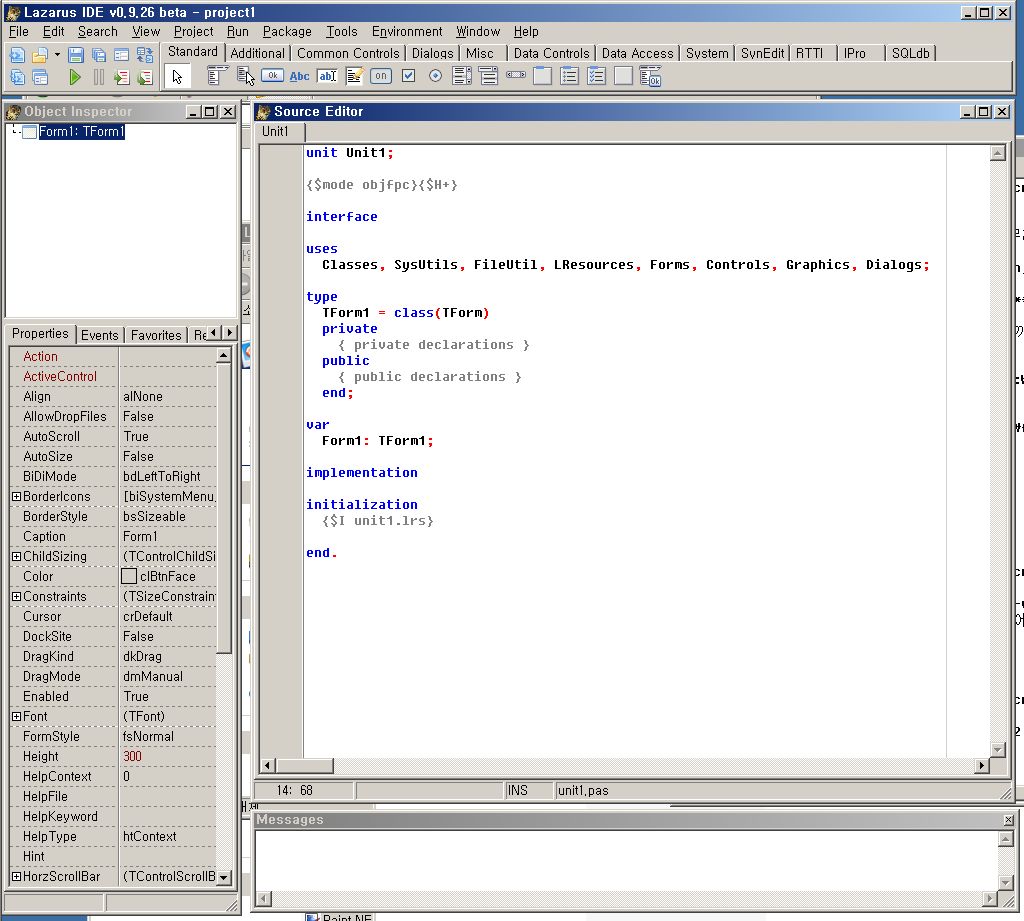The height and width of the screenshot is (921, 1024).
Task: Pick the TRadioGroup component icon
Action: (569, 76)
